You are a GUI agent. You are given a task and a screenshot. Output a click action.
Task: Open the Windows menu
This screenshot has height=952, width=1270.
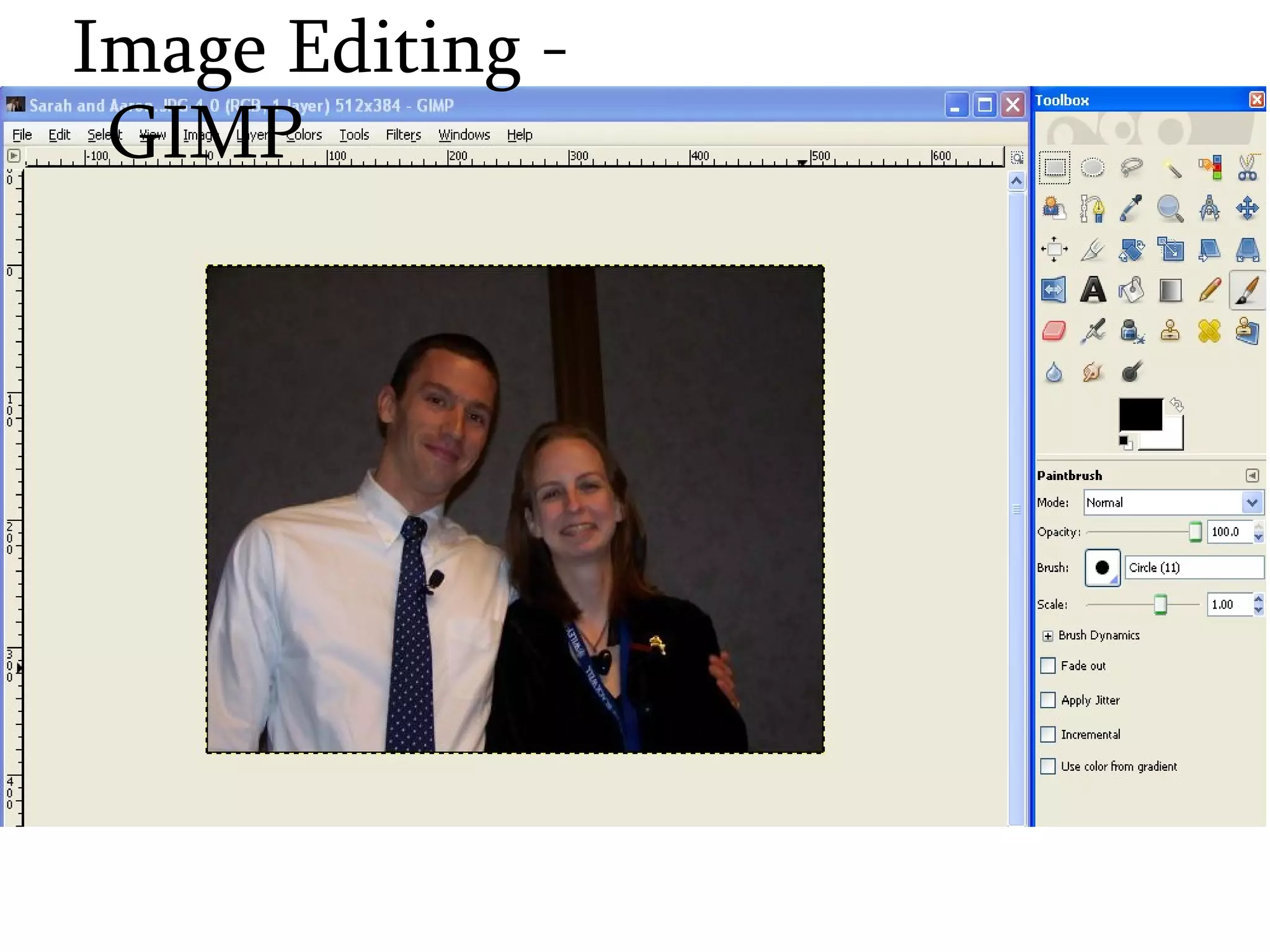tap(464, 135)
